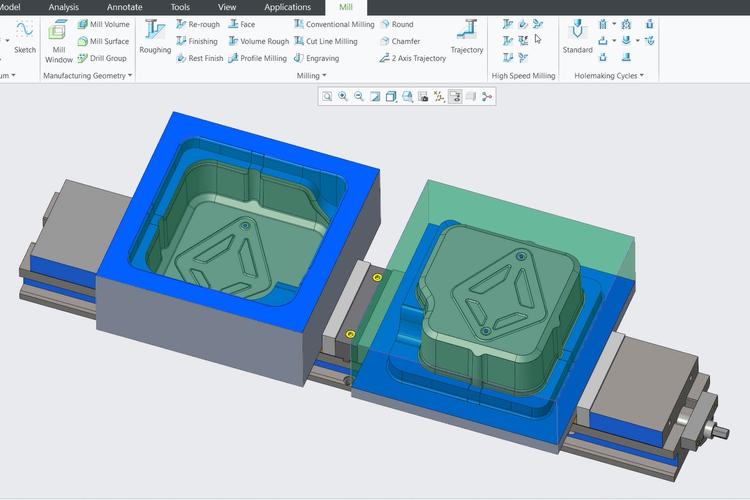Select the Roughing milling tool
This screenshot has width=750, height=500.
coord(155,36)
